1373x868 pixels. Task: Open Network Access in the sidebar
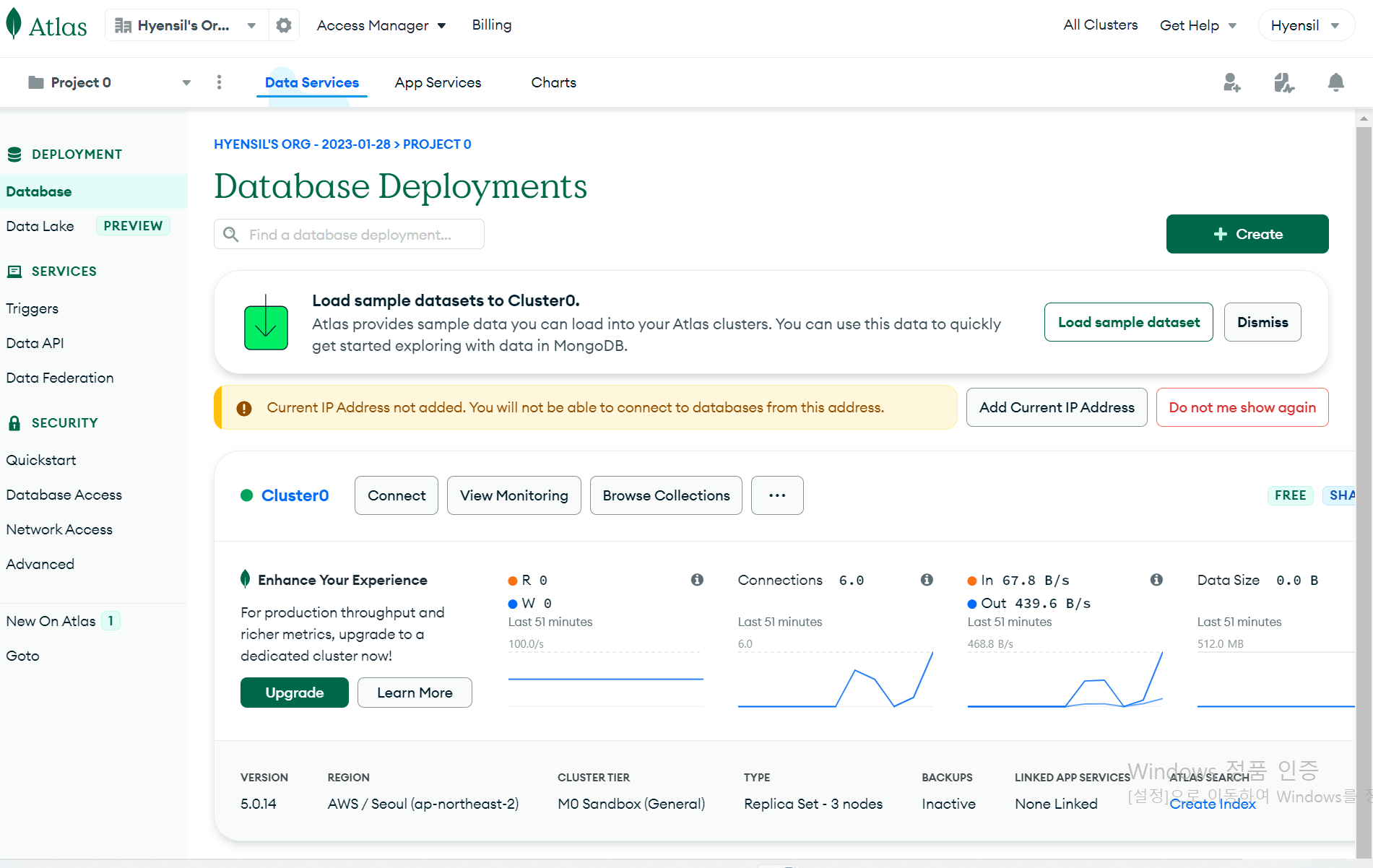[59, 529]
